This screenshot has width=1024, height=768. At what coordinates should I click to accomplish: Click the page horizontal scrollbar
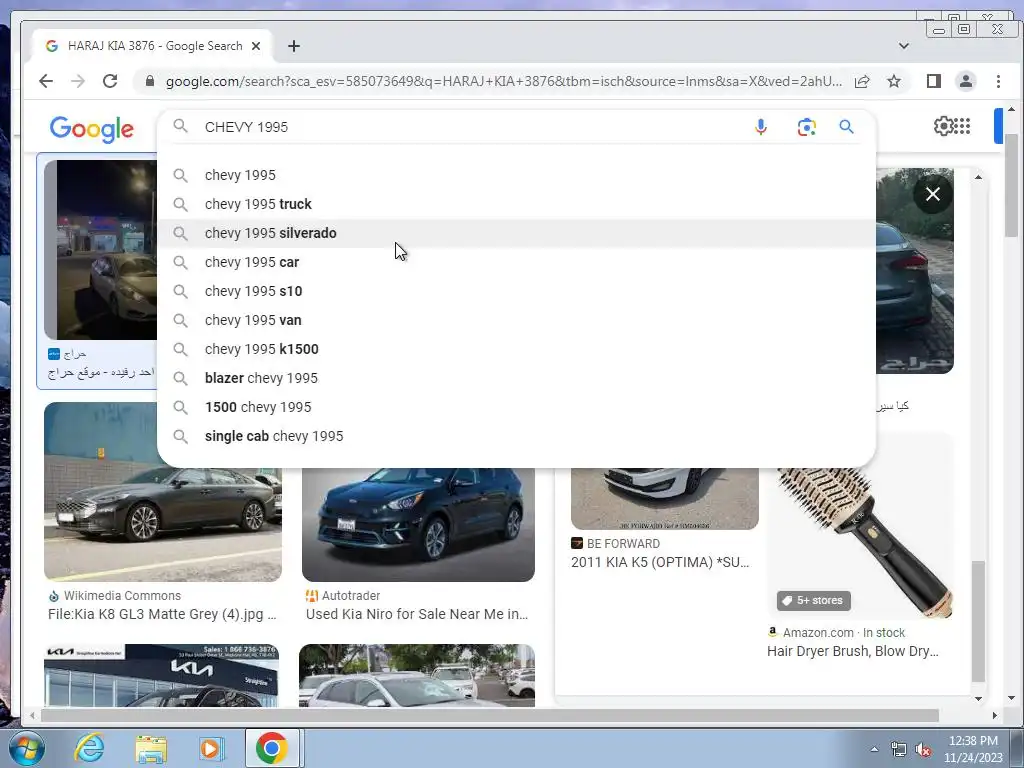(x=490, y=716)
